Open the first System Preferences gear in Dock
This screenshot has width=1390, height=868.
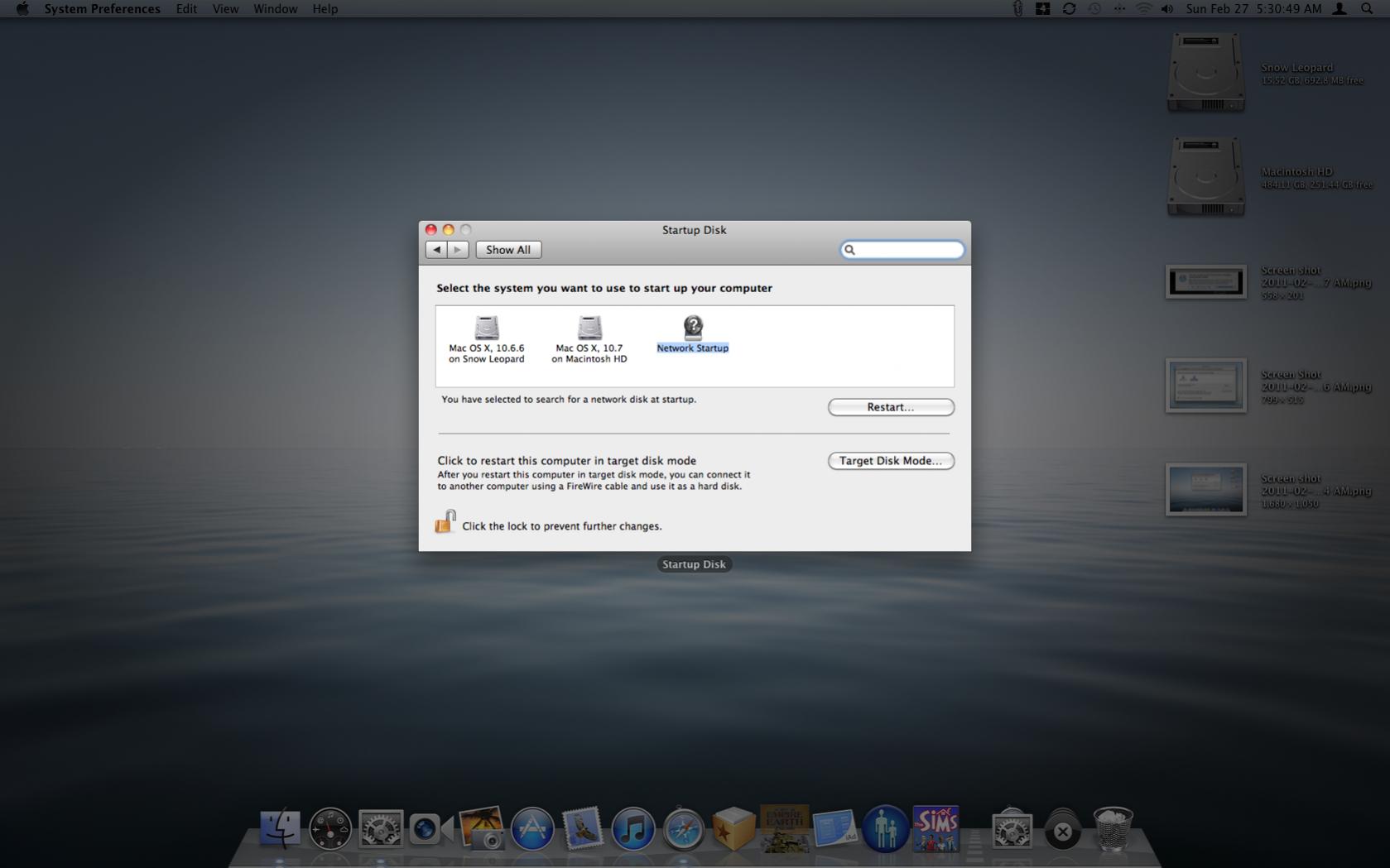381,828
